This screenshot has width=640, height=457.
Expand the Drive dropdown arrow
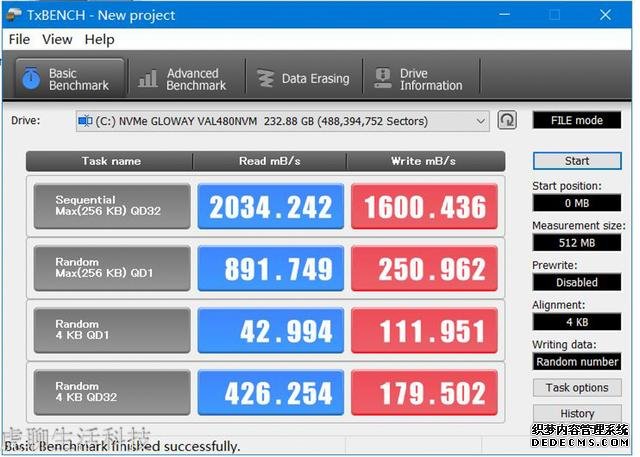(480, 121)
